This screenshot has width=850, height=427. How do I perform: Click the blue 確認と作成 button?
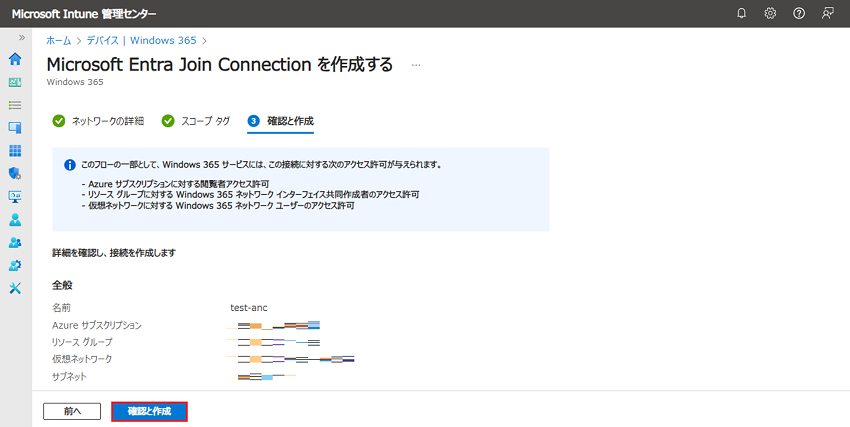tap(150, 411)
